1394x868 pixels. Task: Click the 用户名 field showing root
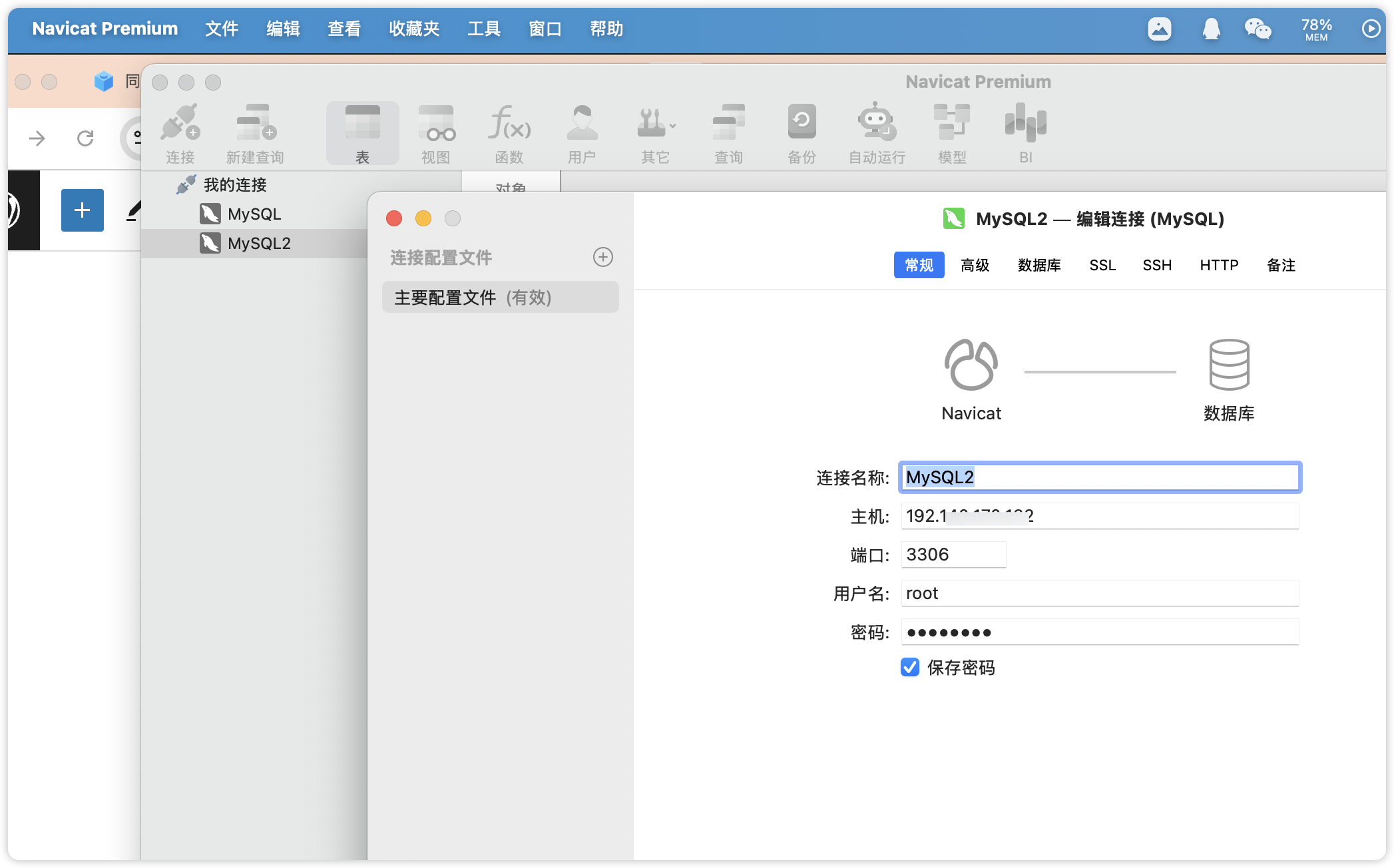(1100, 593)
